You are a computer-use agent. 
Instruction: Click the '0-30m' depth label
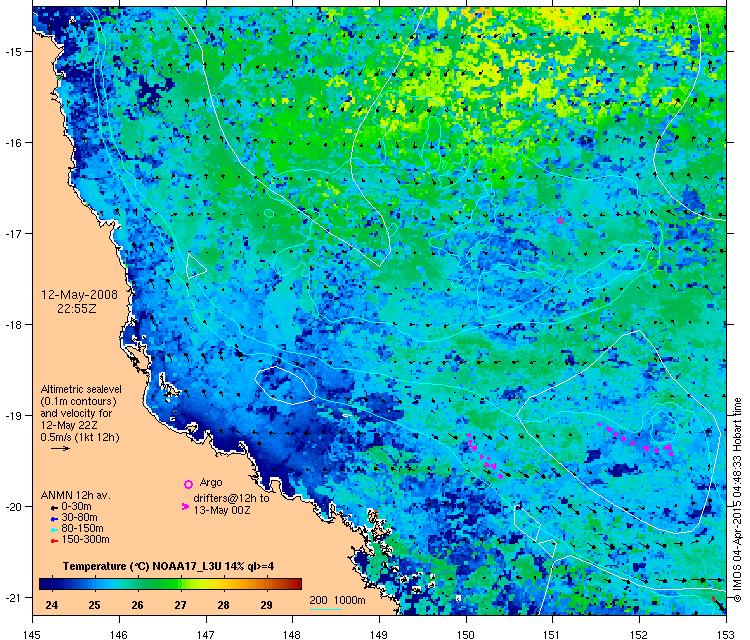coord(77,507)
